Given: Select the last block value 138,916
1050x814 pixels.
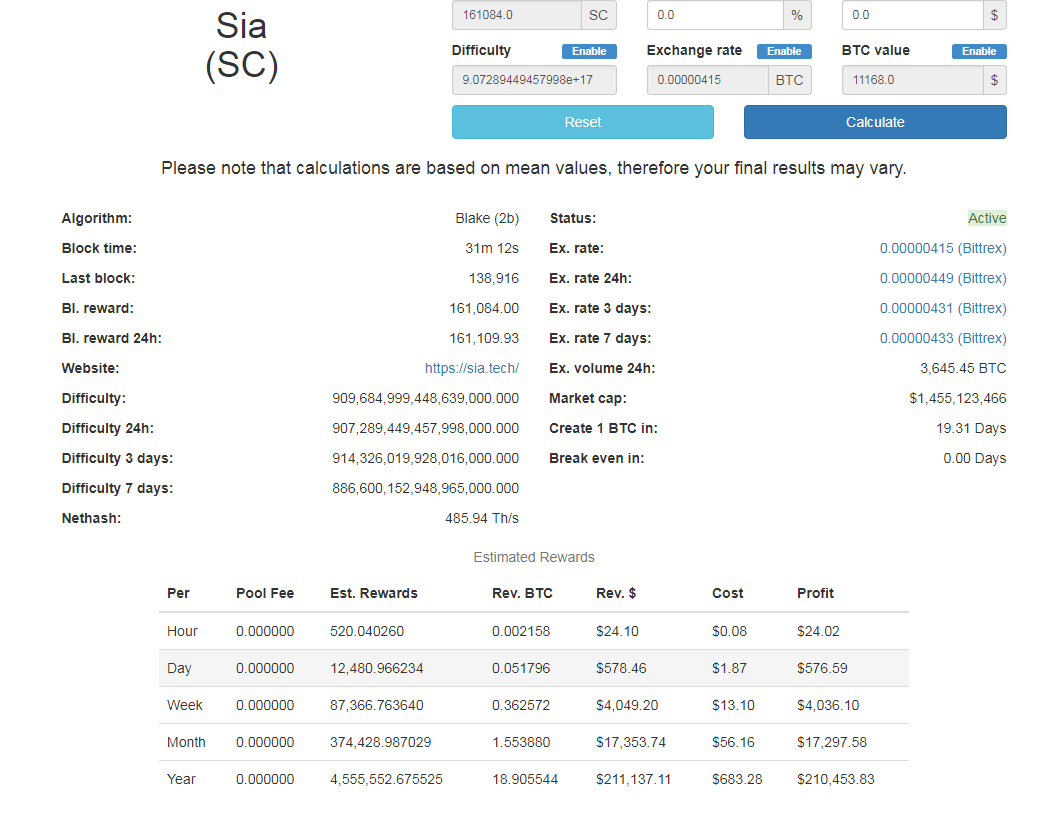Looking at the screenshot, I should tap(494, 278).
